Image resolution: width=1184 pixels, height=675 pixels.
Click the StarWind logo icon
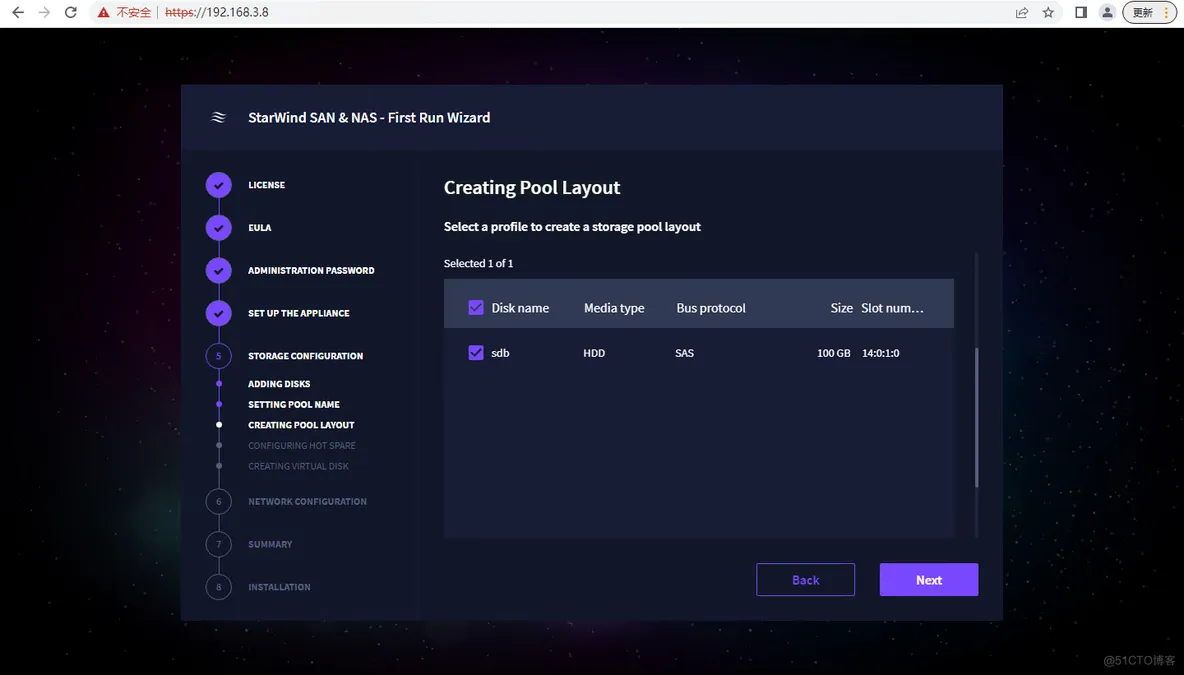[x=218, y=117]
